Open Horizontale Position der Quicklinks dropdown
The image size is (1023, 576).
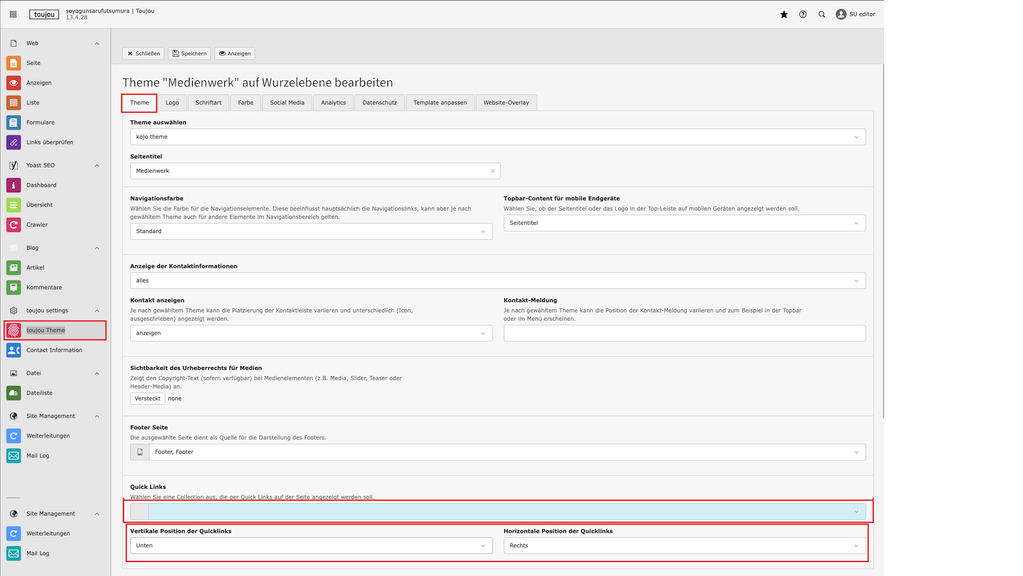pyautogui.click(x=684, y=546)
